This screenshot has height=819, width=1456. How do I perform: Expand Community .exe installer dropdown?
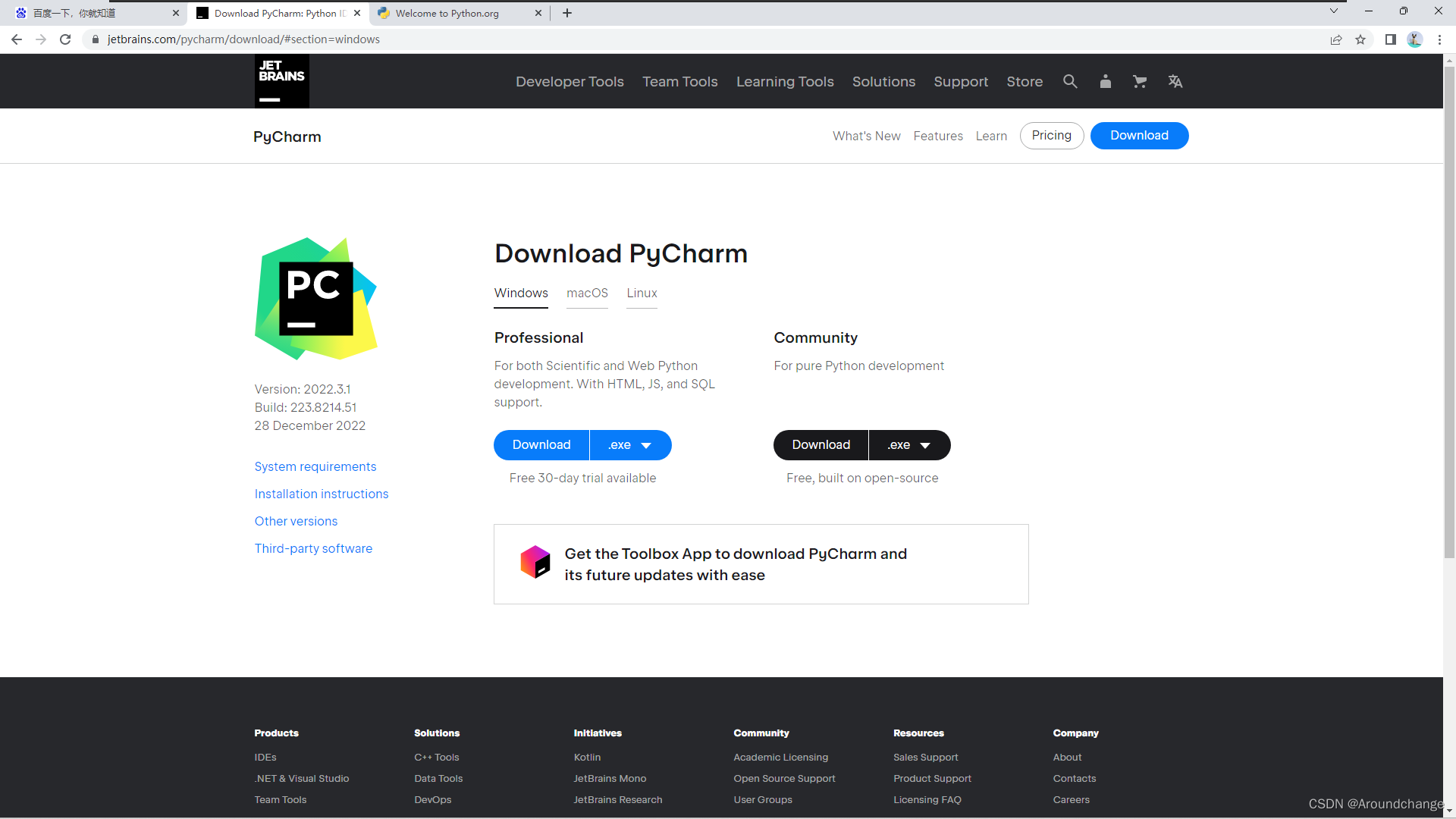909,445
